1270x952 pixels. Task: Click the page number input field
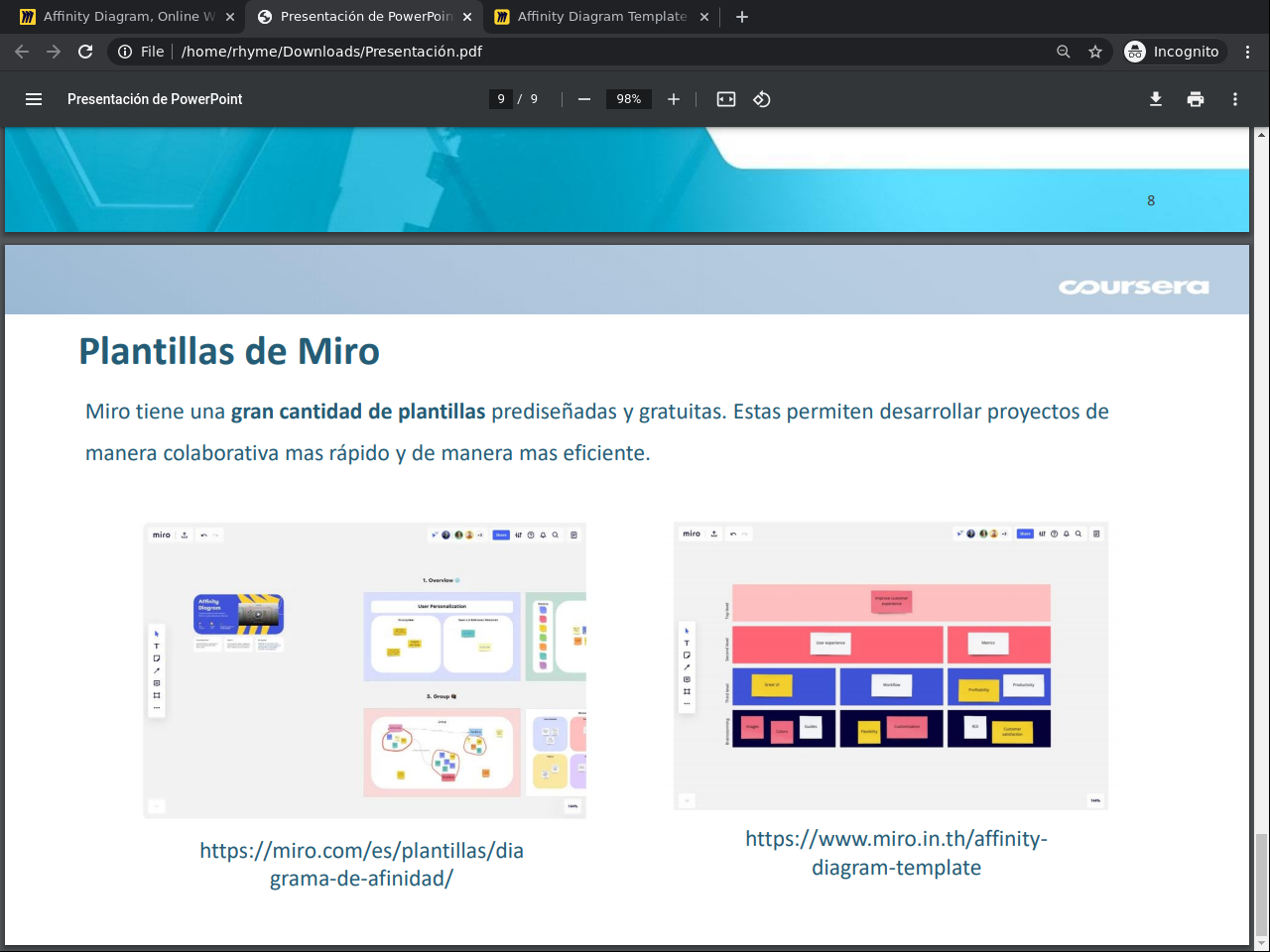point(501,99)
